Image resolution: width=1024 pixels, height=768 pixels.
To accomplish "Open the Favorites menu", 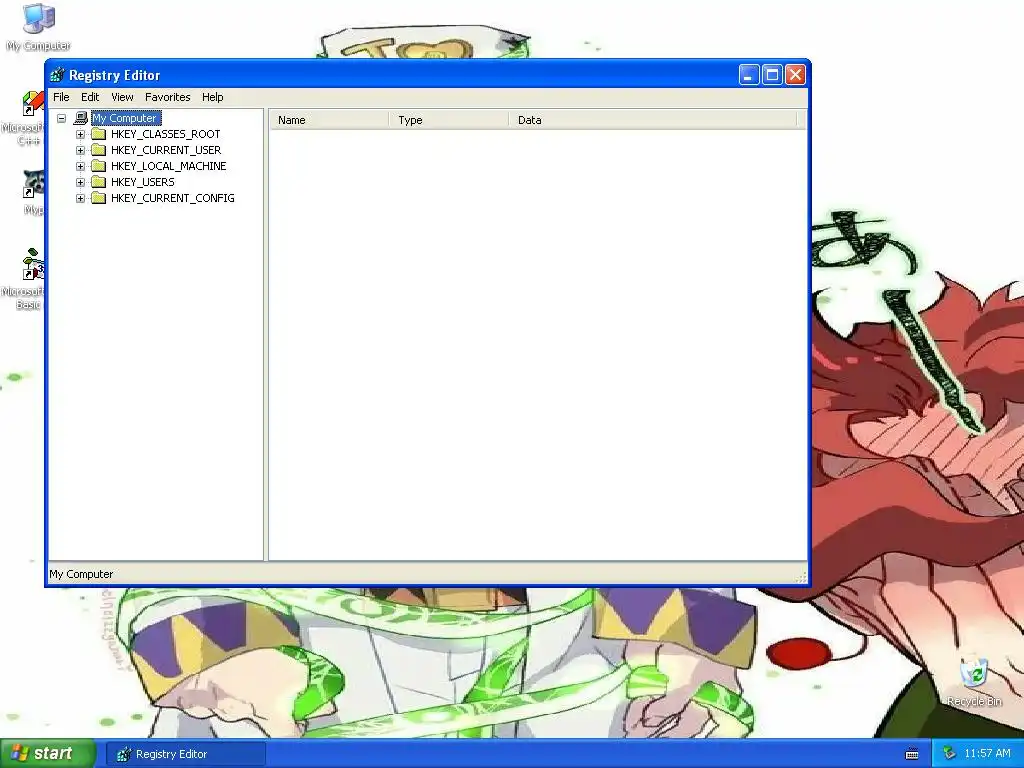I will (168, 97).
